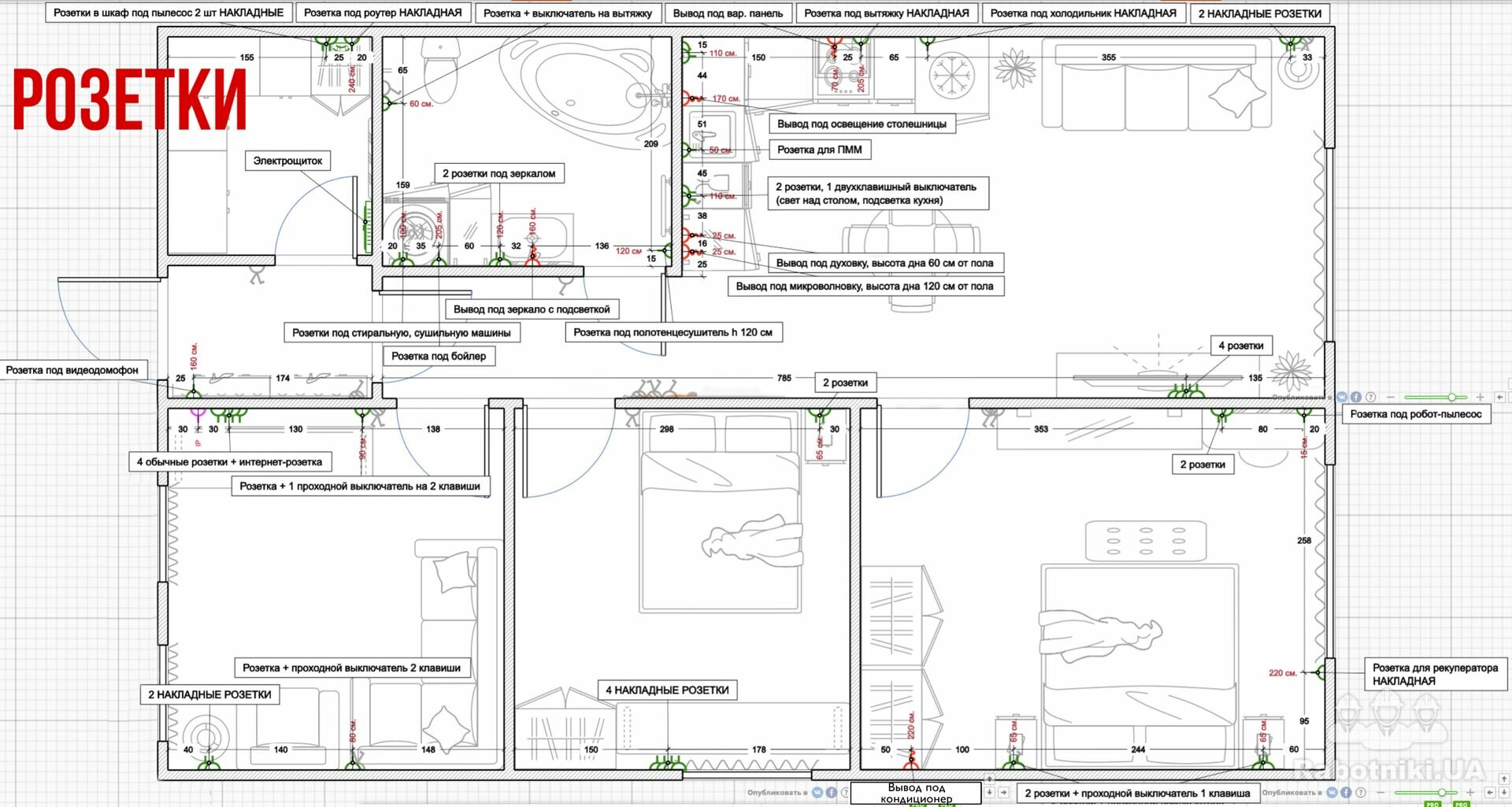Select 'Электрощиток' label
The height and width of the screenshot is (807, 1512).
pyautogui.click(x=287, y=161)
